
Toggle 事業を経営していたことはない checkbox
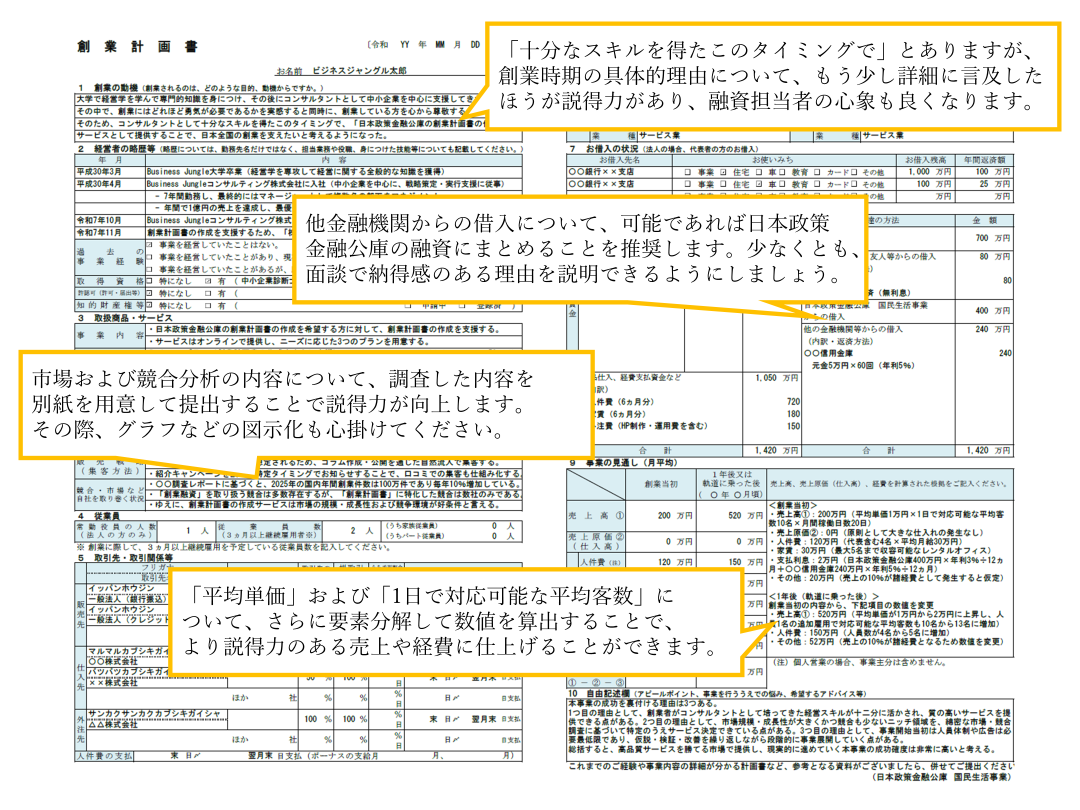150,244
